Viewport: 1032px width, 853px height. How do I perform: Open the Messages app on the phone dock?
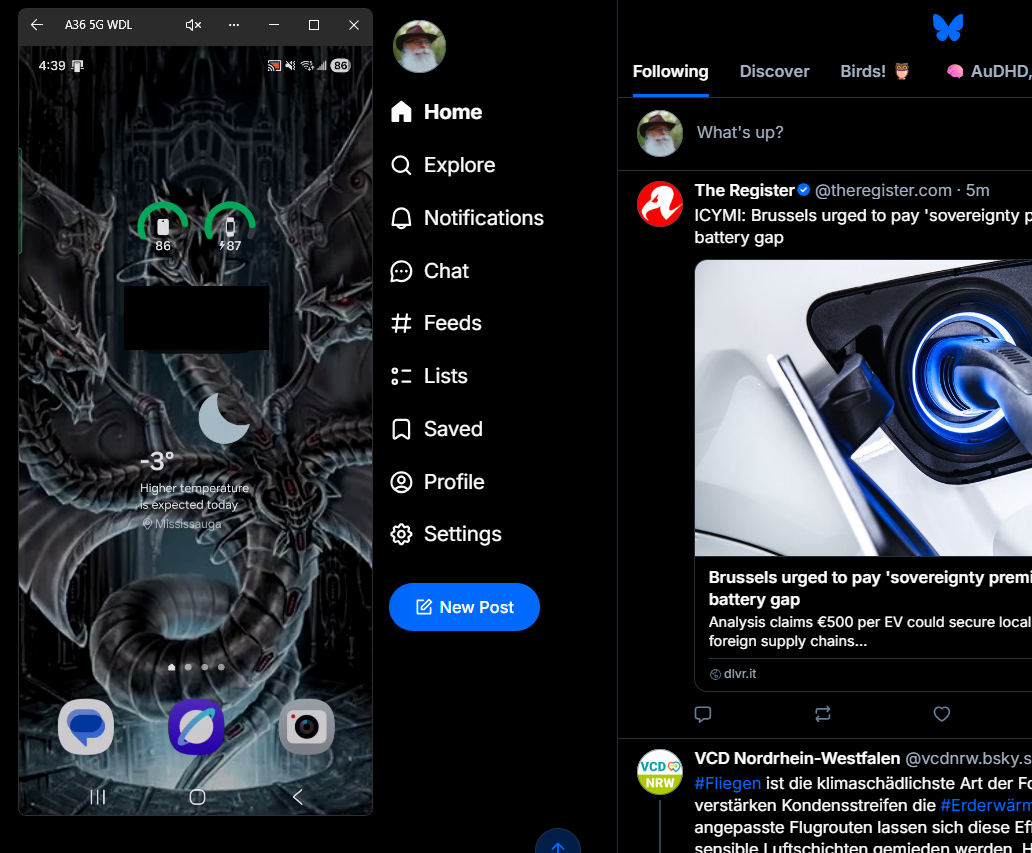click(86, 726)
